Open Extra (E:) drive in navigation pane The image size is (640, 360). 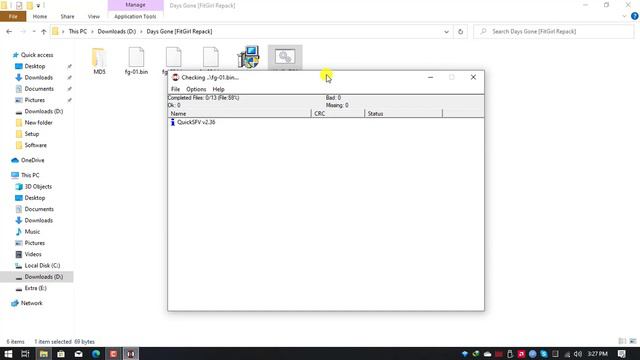pyautogui.click(x=36, y=288)
